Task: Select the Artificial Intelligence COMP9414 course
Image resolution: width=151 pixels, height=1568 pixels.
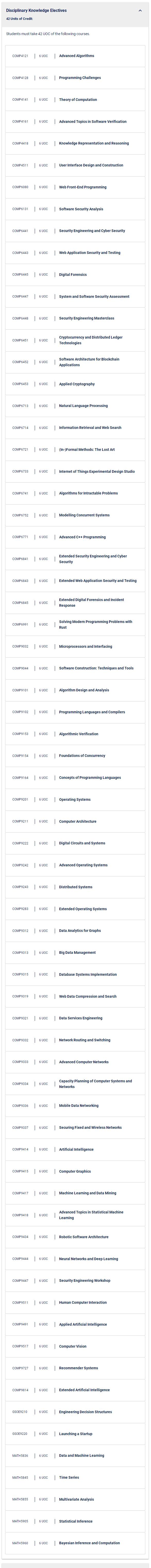Action: click(x=75, y=1149)
